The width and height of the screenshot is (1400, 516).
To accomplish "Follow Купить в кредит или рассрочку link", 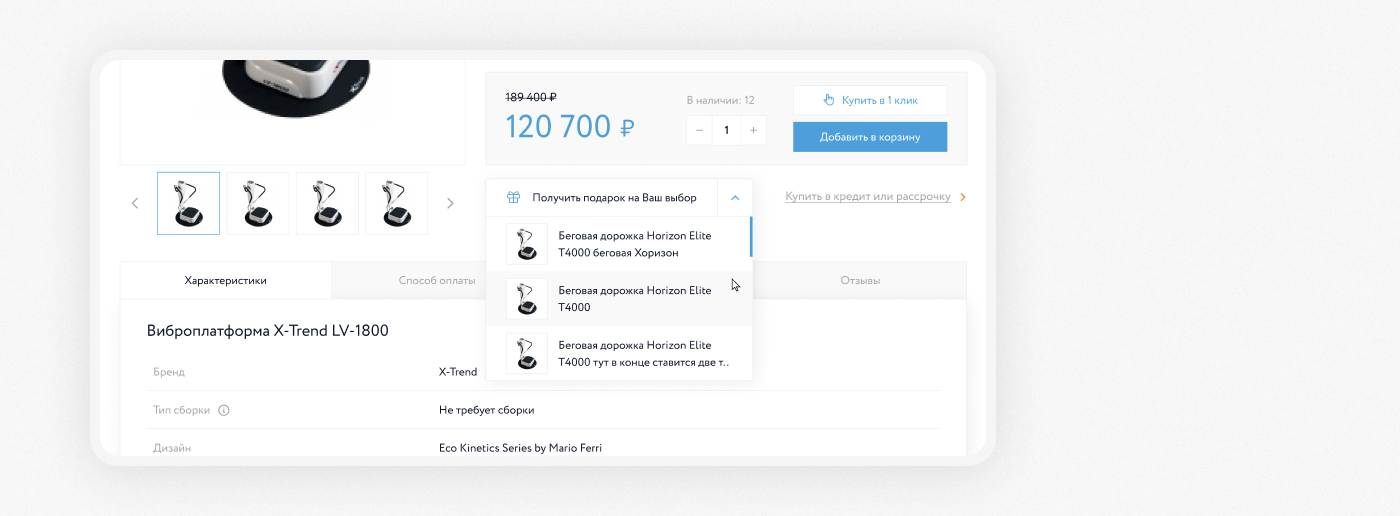I will coord(867,197).
